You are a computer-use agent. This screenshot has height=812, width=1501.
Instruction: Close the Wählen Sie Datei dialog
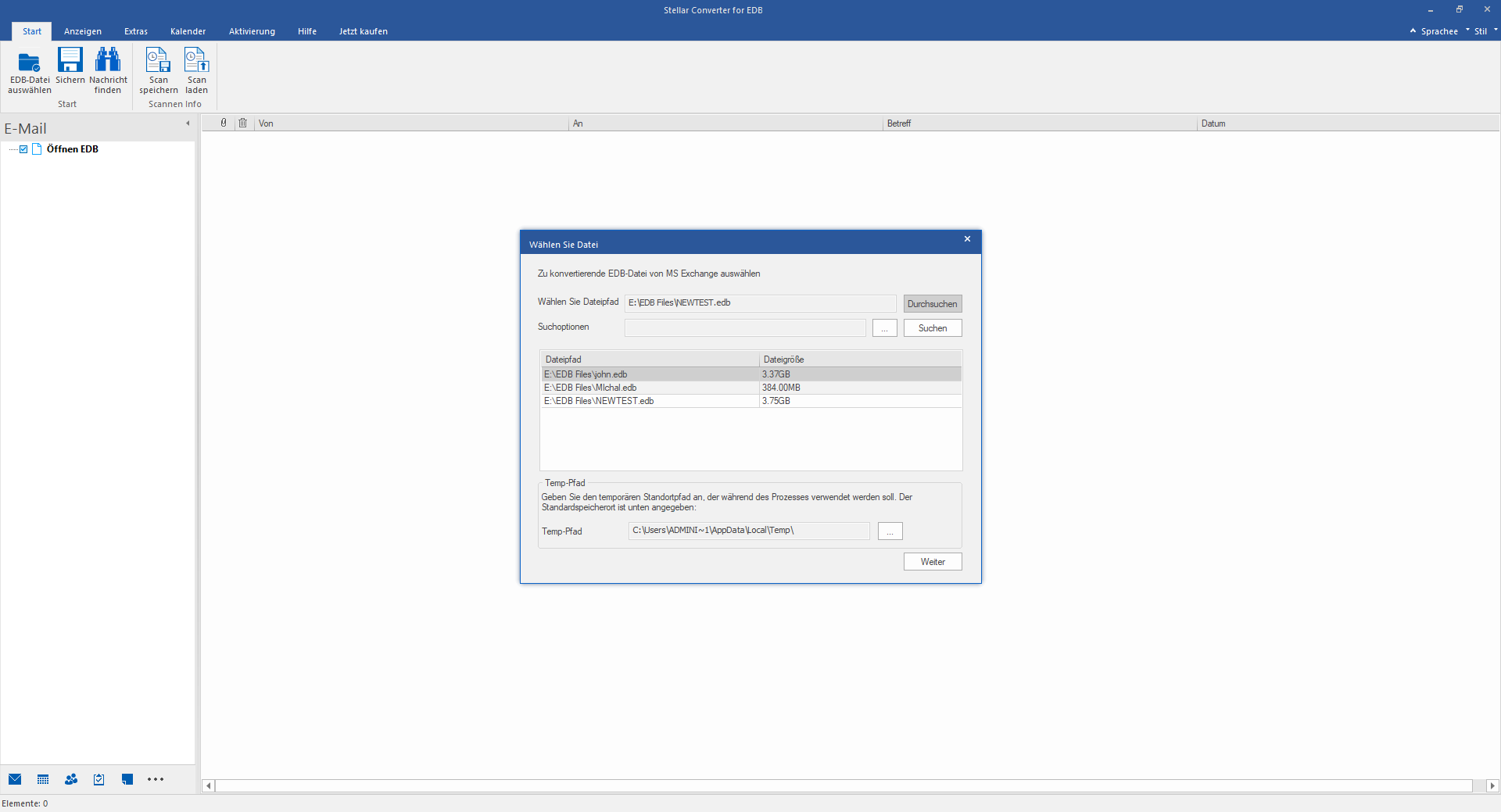(x=967, y=239)
